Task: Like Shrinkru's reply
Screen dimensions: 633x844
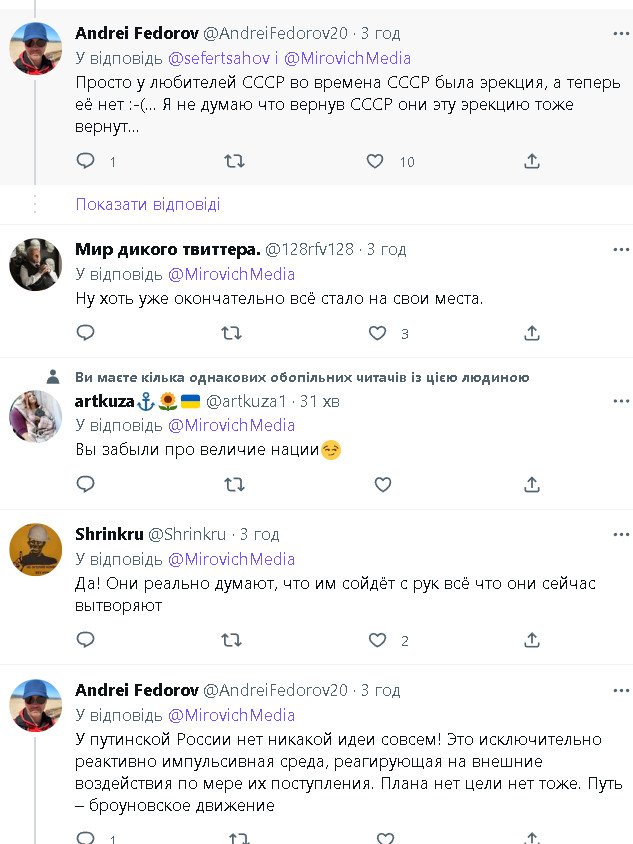Action: (377, 640)
